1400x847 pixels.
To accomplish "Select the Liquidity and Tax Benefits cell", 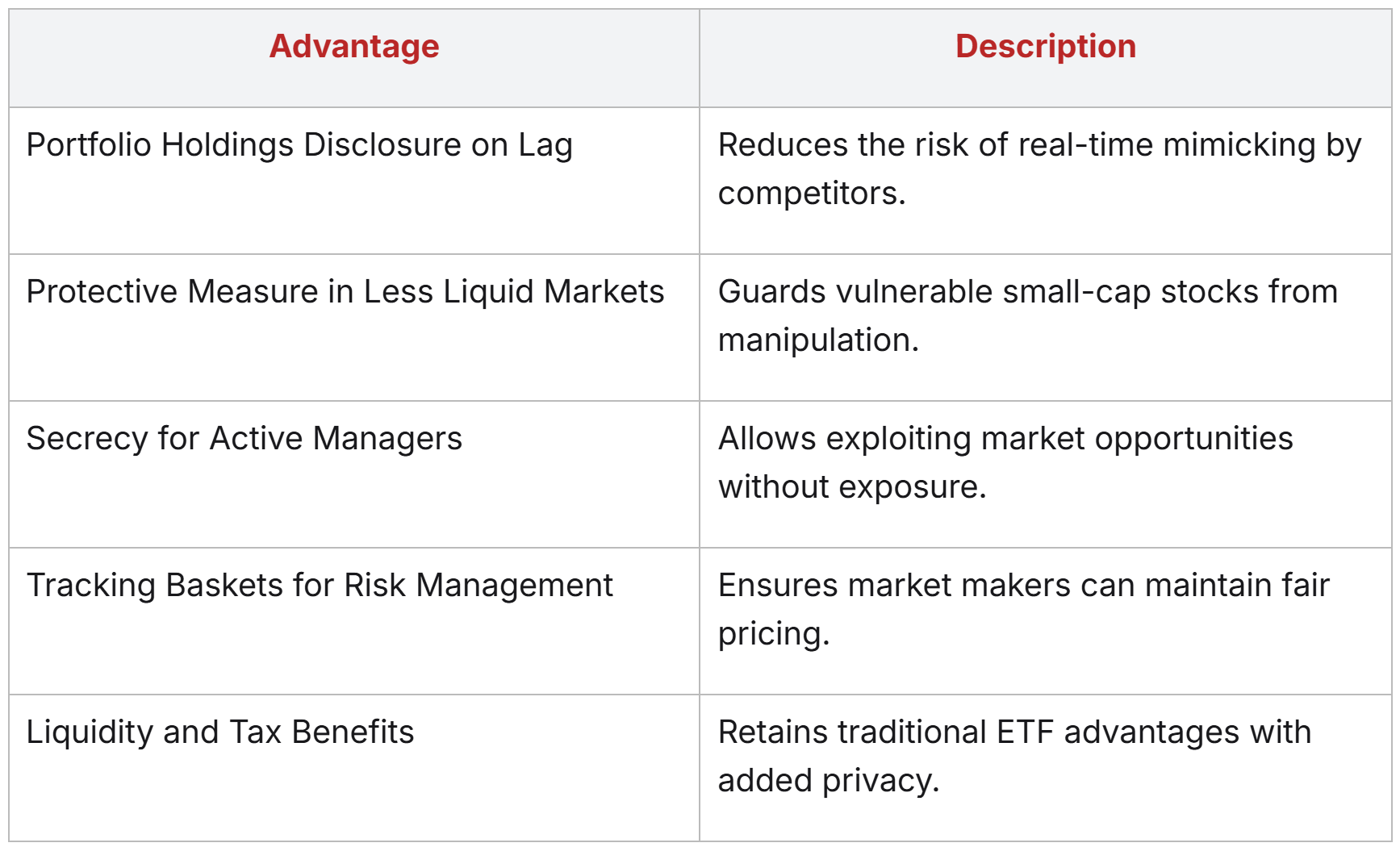I will coord(220,732).
